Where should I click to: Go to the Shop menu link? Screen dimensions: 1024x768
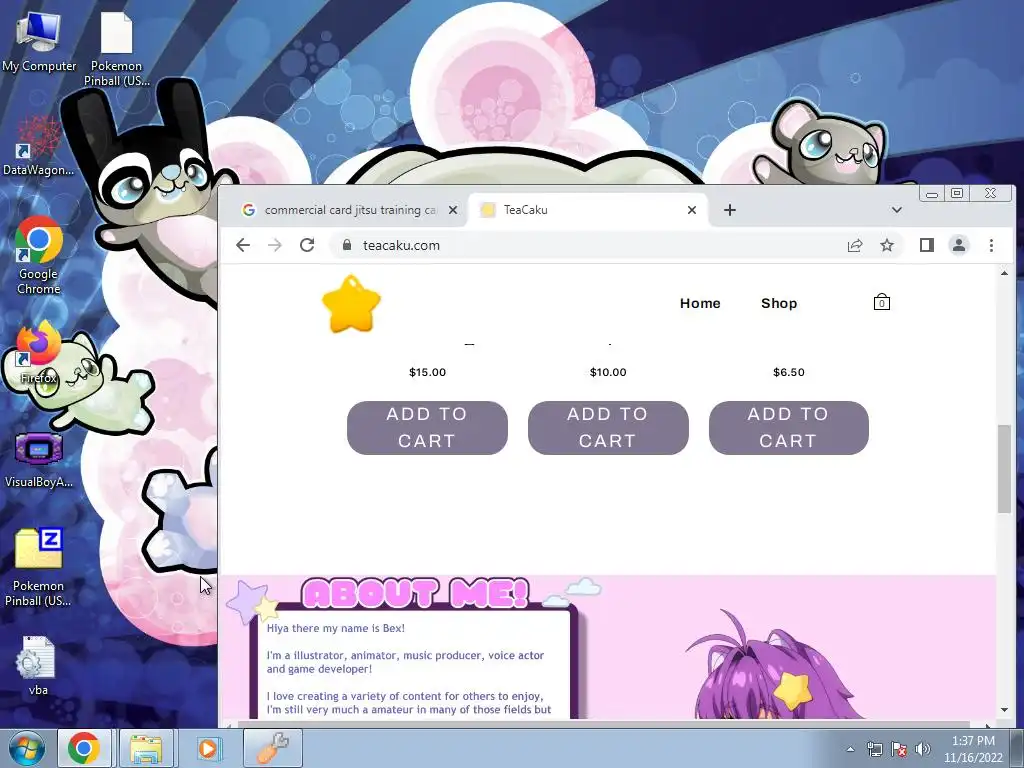(x=779, y=303)
